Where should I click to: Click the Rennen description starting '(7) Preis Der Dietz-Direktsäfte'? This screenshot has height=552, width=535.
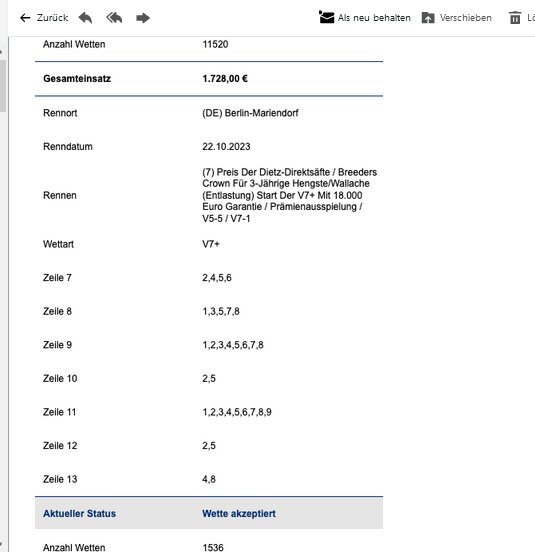click(289, 195)
